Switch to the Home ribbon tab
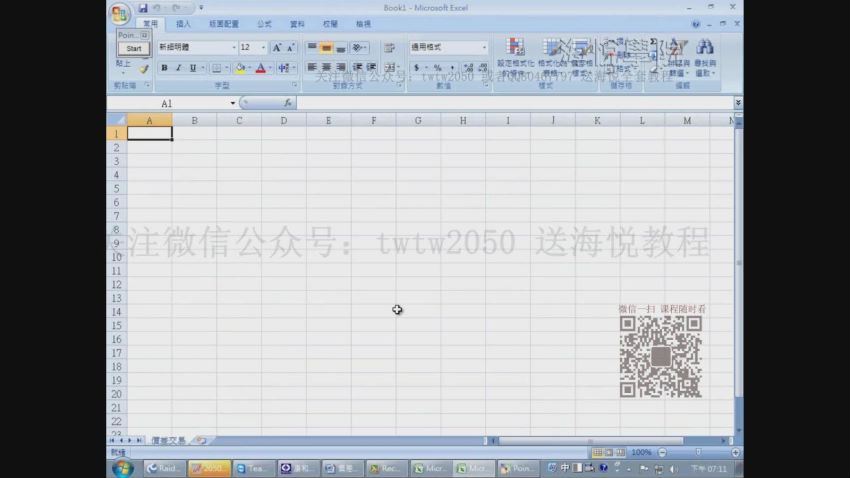 pos(150,24)
